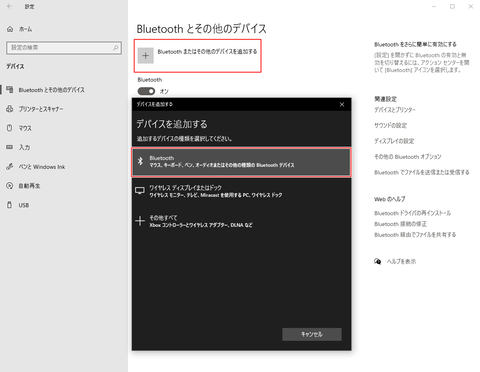Viewport: 480px width, 372px height.
Task: Select the 自動再生 autoplay icon
Action: (x=10, y=186)
